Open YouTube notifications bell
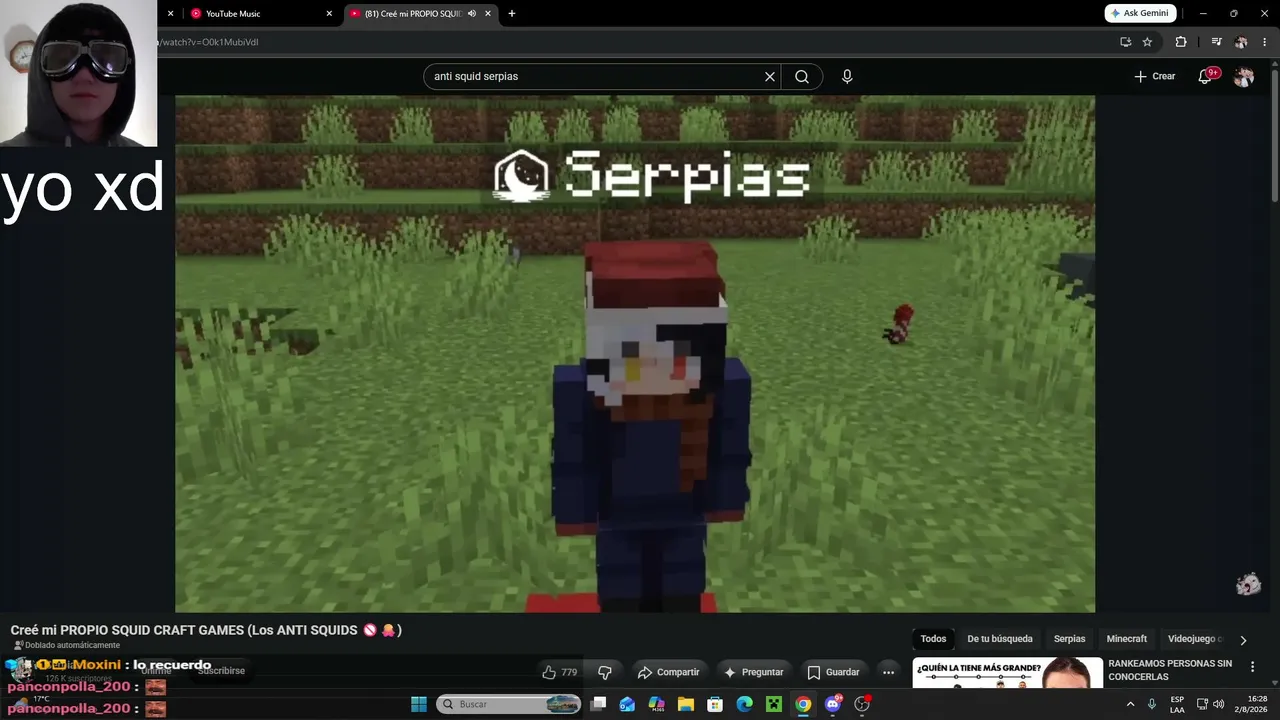1280x720 pixels. 1206,76
